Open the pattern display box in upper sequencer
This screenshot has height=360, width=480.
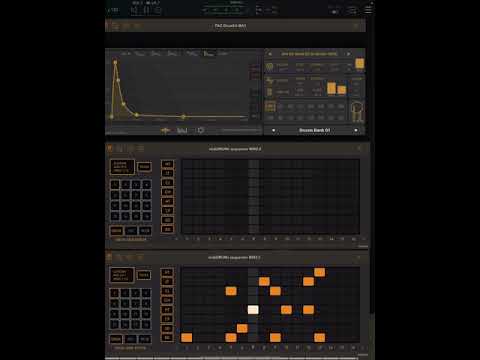(x=122, y=167)
